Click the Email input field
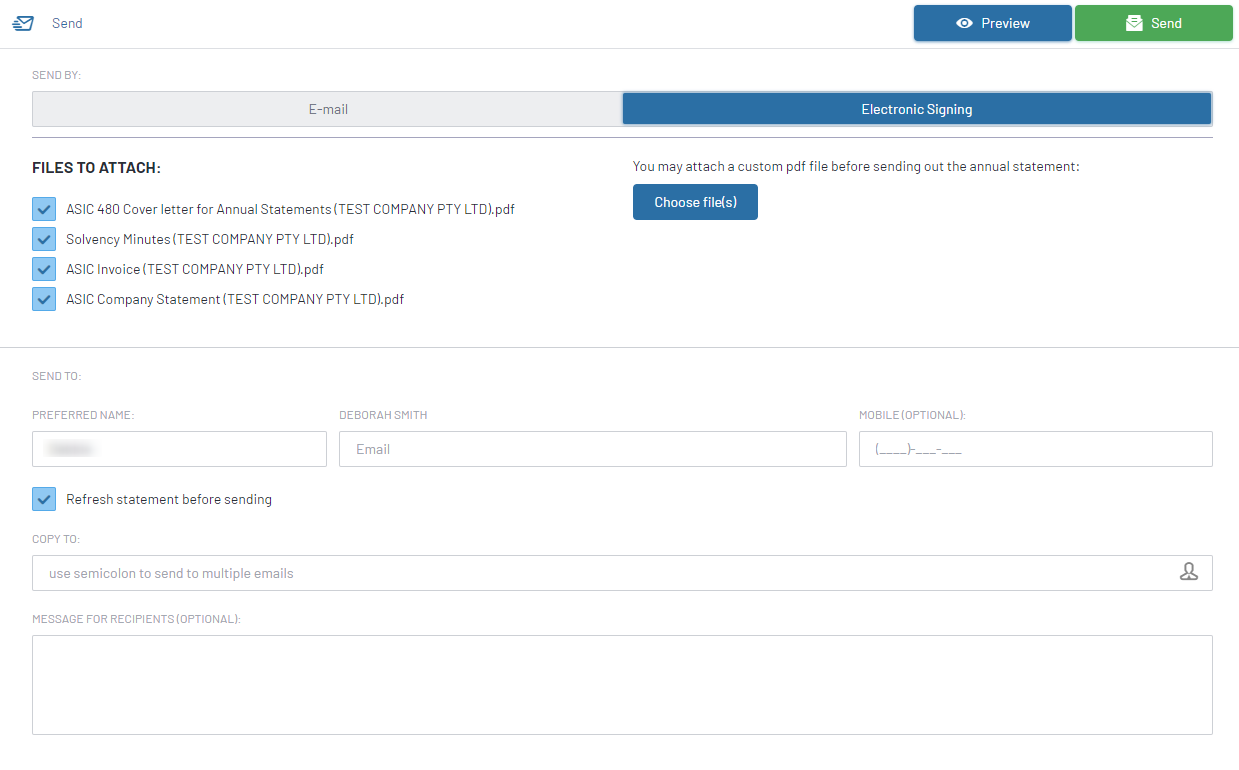Image resolution: width=1239 pixels, height=770 pixels. tap(593, 448)
